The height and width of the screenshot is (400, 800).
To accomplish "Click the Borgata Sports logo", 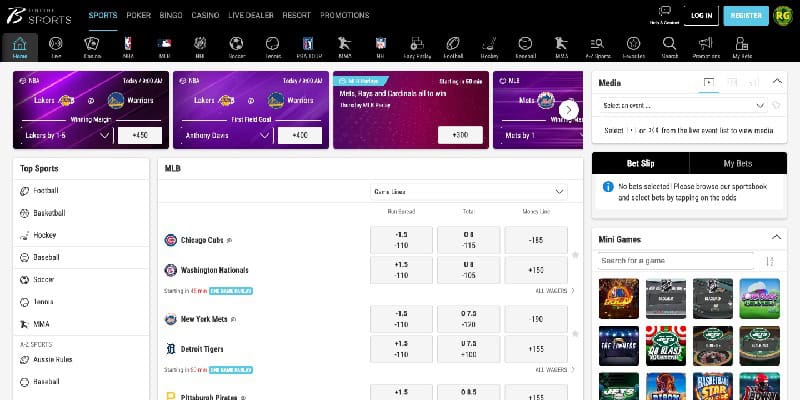I will pyautogui.click(x=39, y=15).
